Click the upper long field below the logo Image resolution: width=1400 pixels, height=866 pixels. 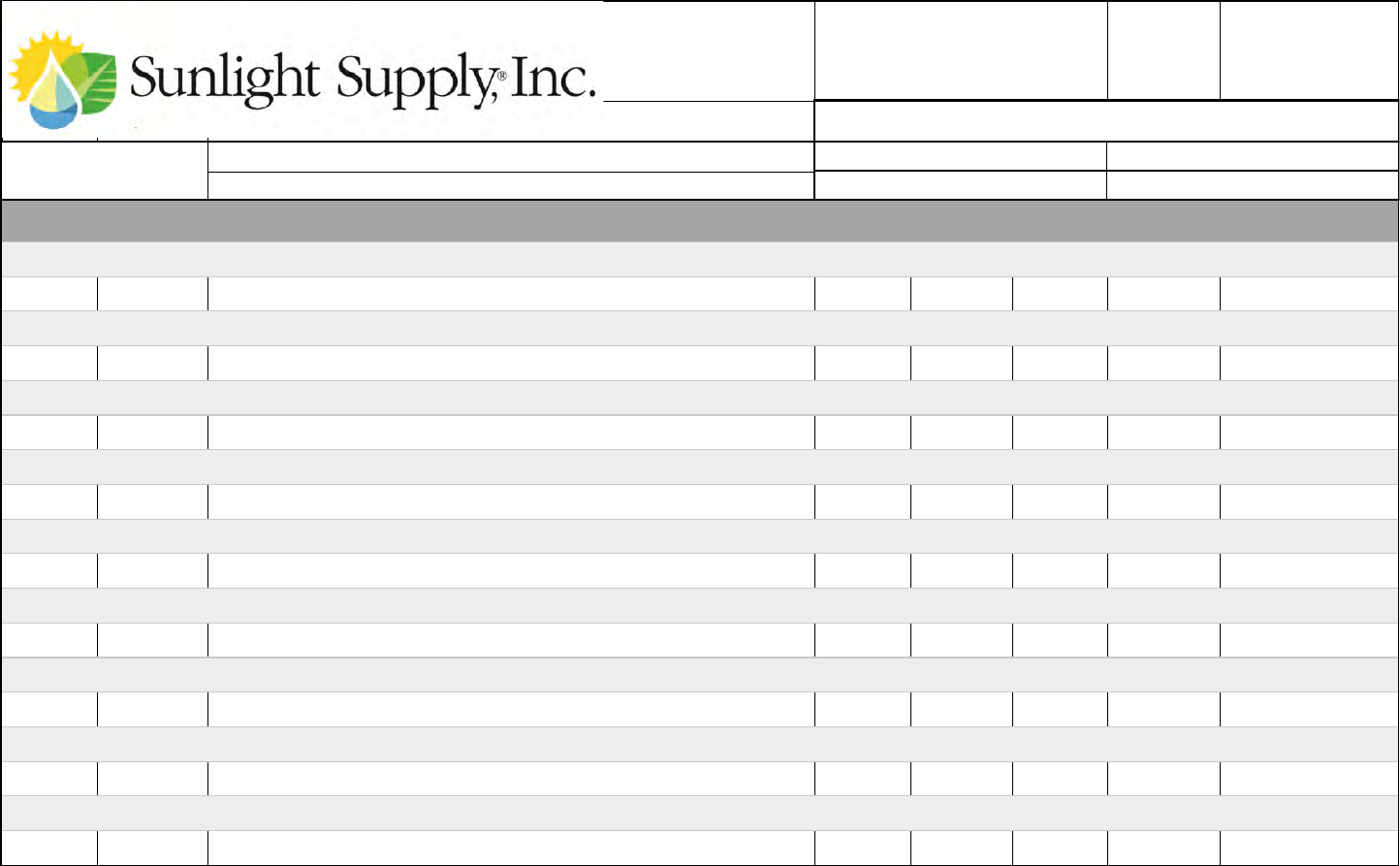510,157
